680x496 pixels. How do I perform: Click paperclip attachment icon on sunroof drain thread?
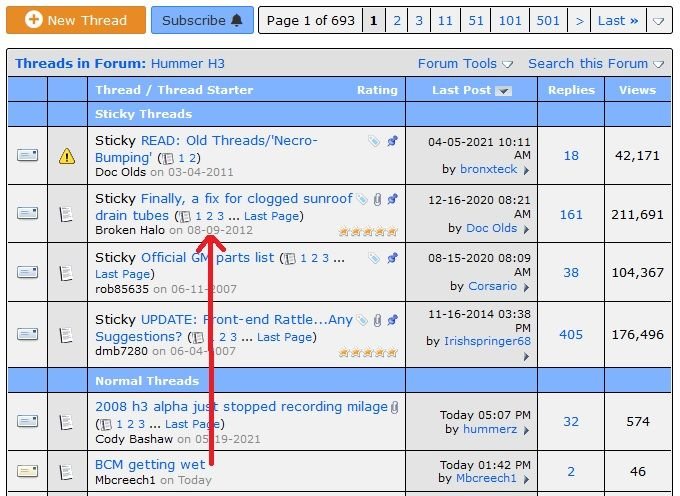click(377, 200)
